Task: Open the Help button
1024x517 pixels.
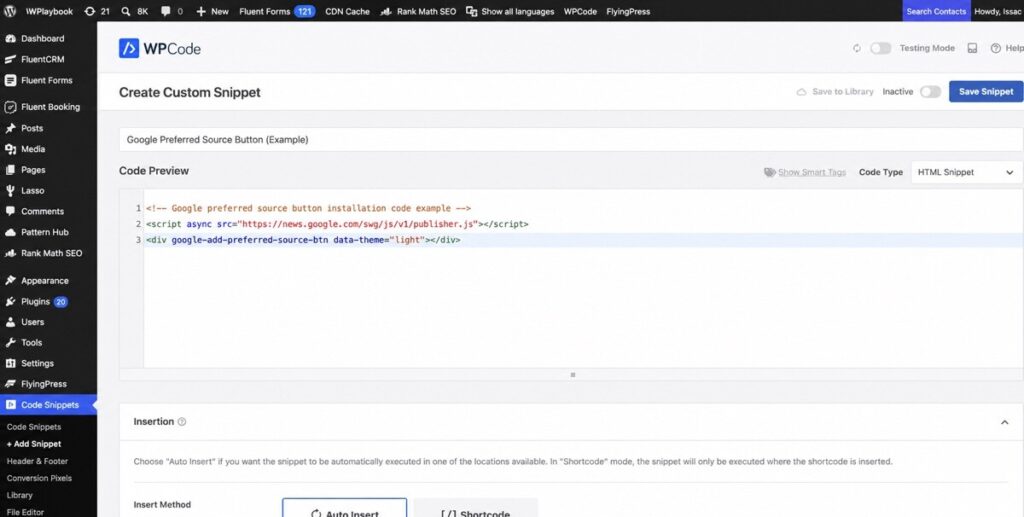Action: 1006,48
